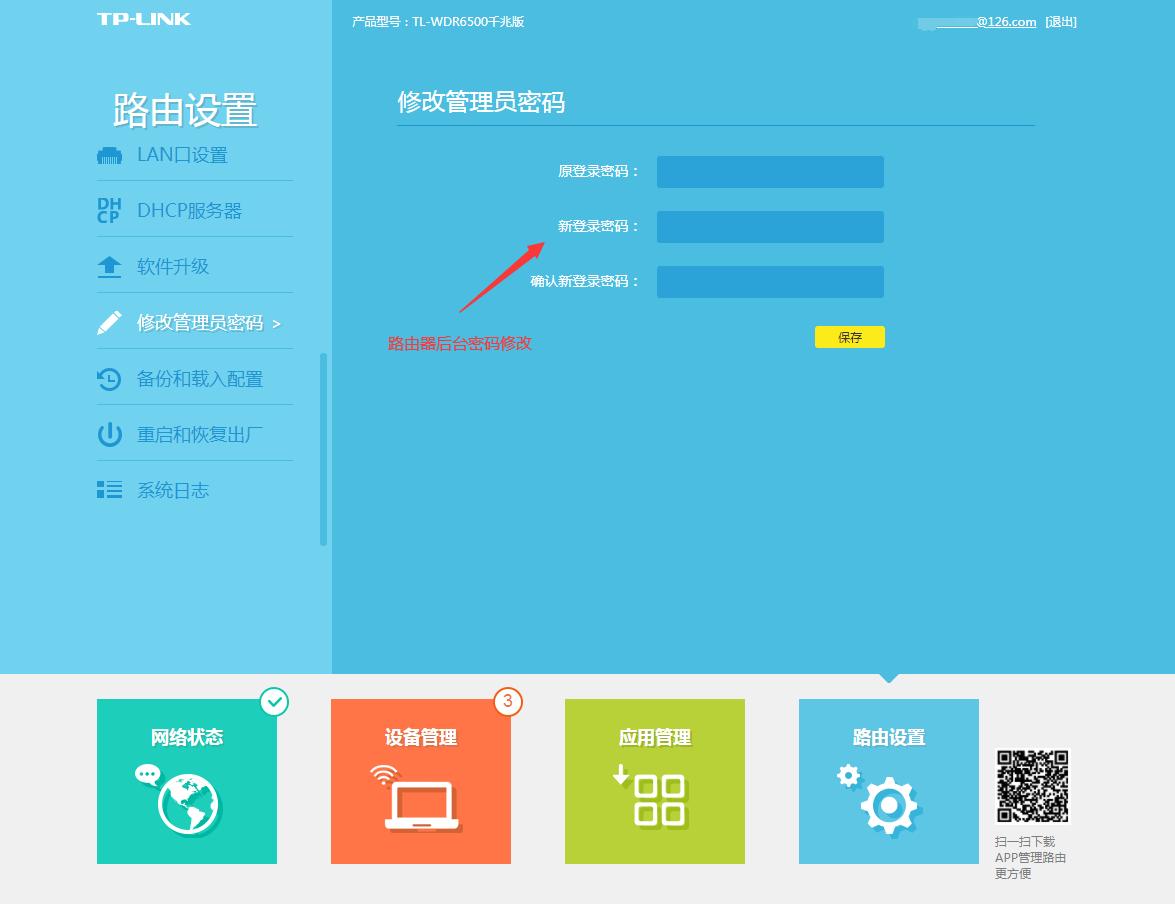Click the 保存 button

849,337
